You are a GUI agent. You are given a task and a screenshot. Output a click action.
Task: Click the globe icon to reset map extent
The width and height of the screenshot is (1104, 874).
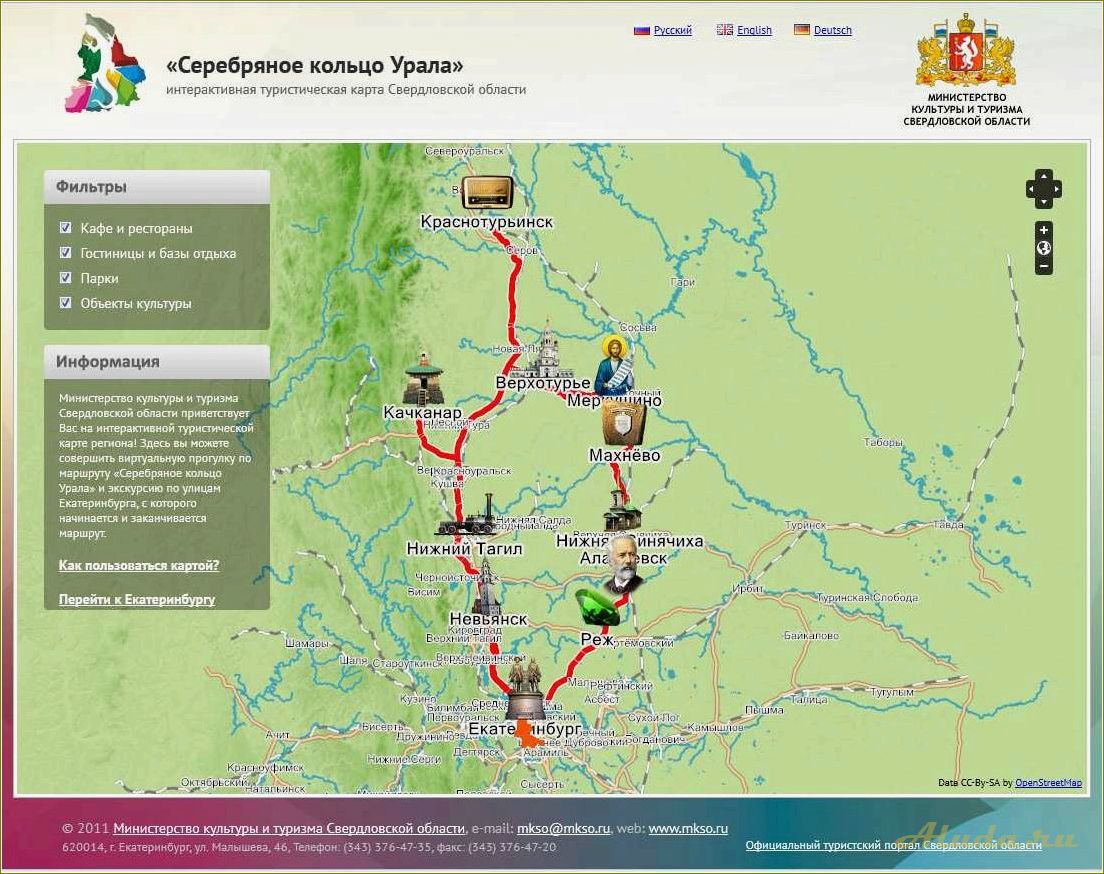pos(1044,249)
